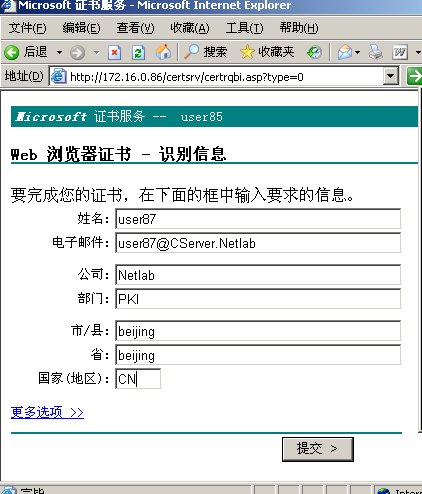Click the Web 浏览器证书 - 识别信息 heading
The width and height of the screenshot is (422, 494).
click(x=118, y=154)
